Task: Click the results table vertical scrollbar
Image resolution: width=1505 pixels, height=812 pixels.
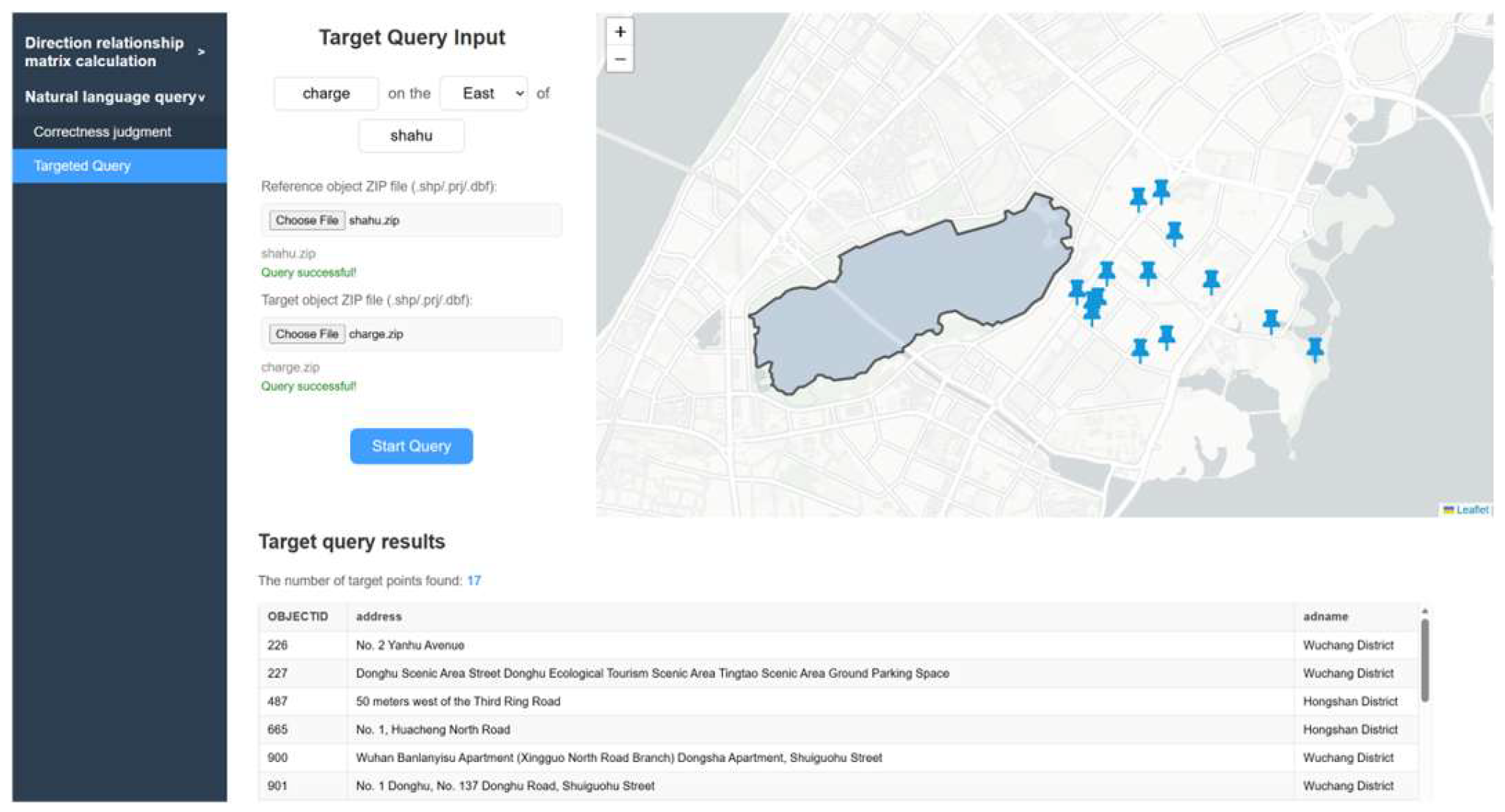Action: tap(1424, 661)
